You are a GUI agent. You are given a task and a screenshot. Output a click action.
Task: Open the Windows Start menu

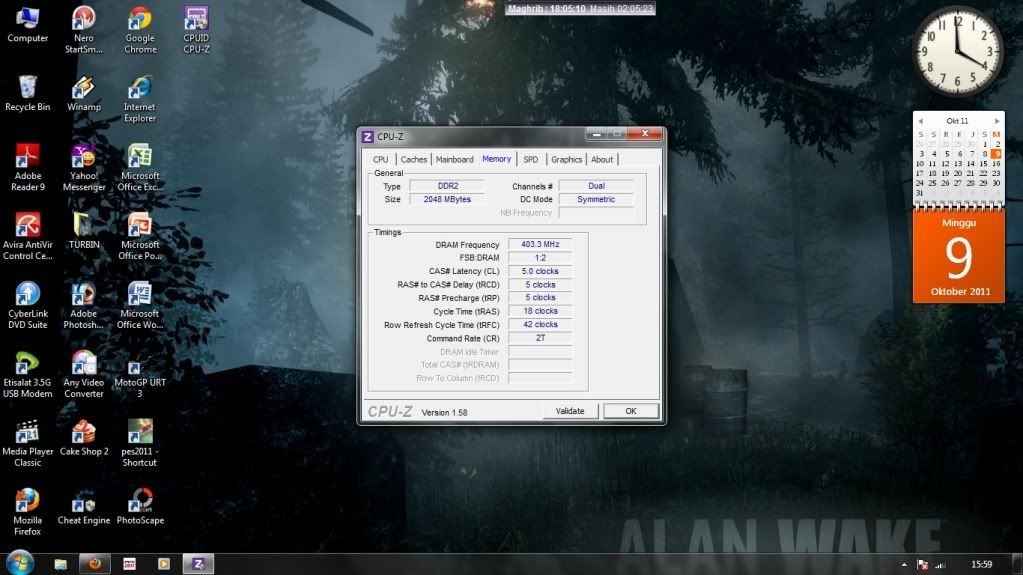(19, 563)
